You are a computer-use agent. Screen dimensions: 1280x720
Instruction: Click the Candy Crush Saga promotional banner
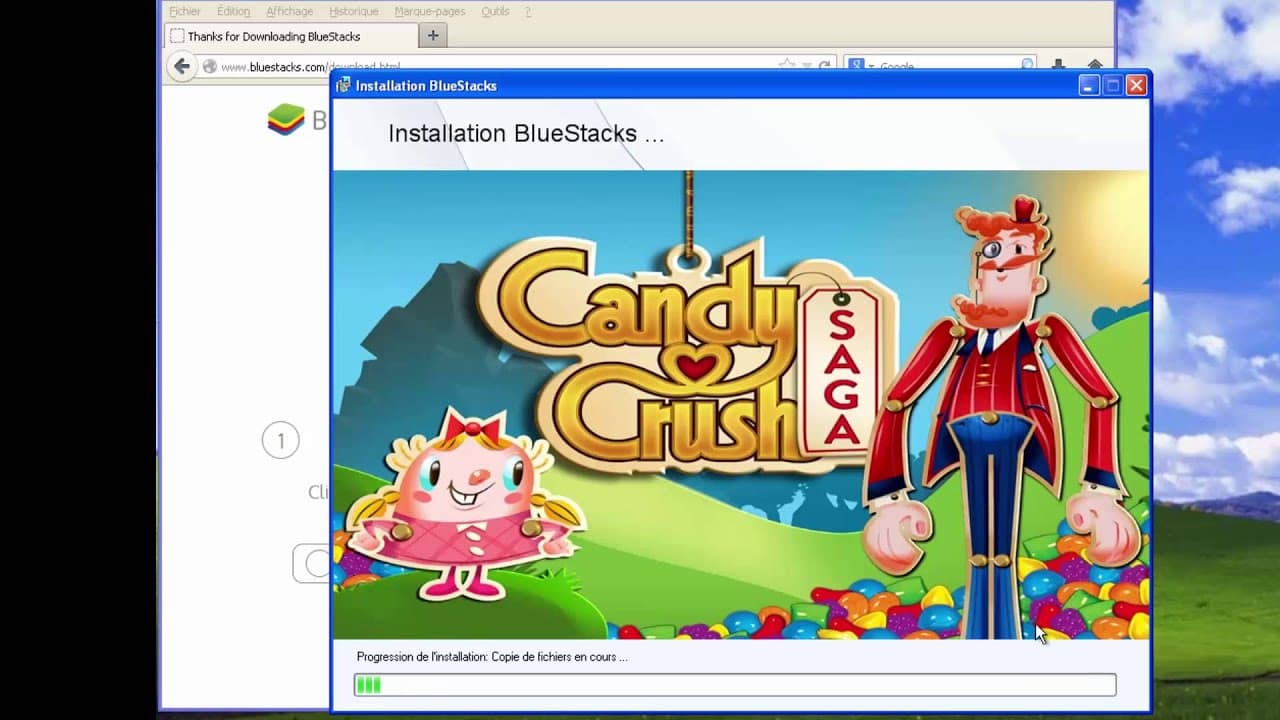click(x=741, y=404)
